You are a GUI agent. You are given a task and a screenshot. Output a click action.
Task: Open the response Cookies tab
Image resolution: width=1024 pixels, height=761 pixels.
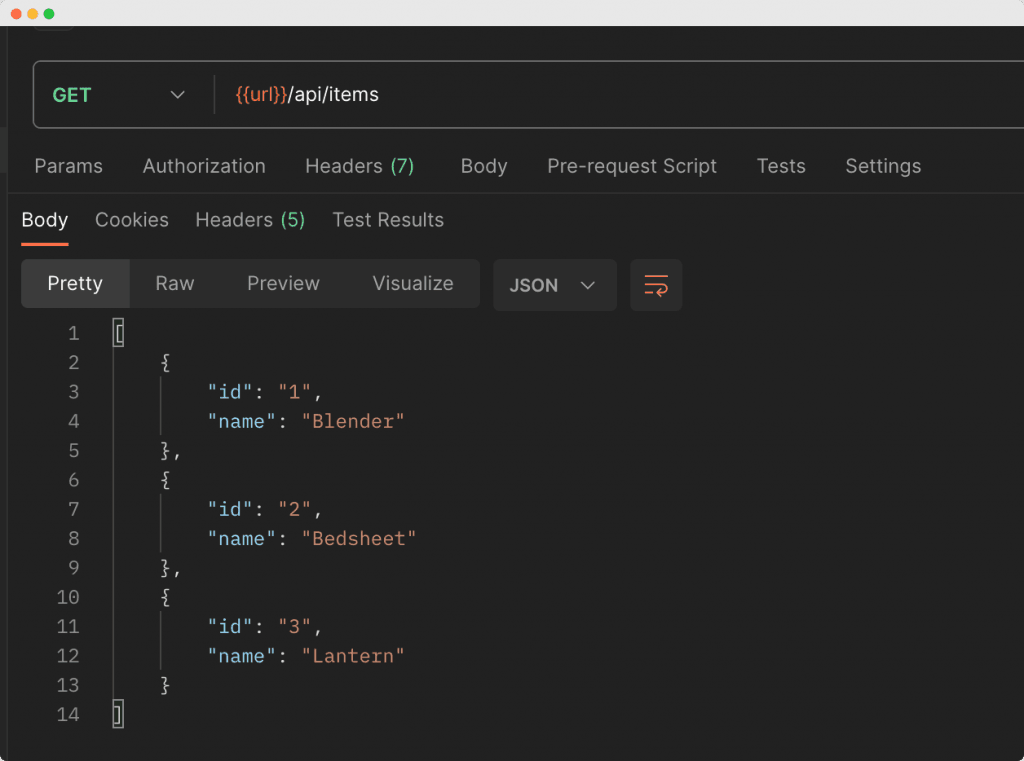(132, 220)
